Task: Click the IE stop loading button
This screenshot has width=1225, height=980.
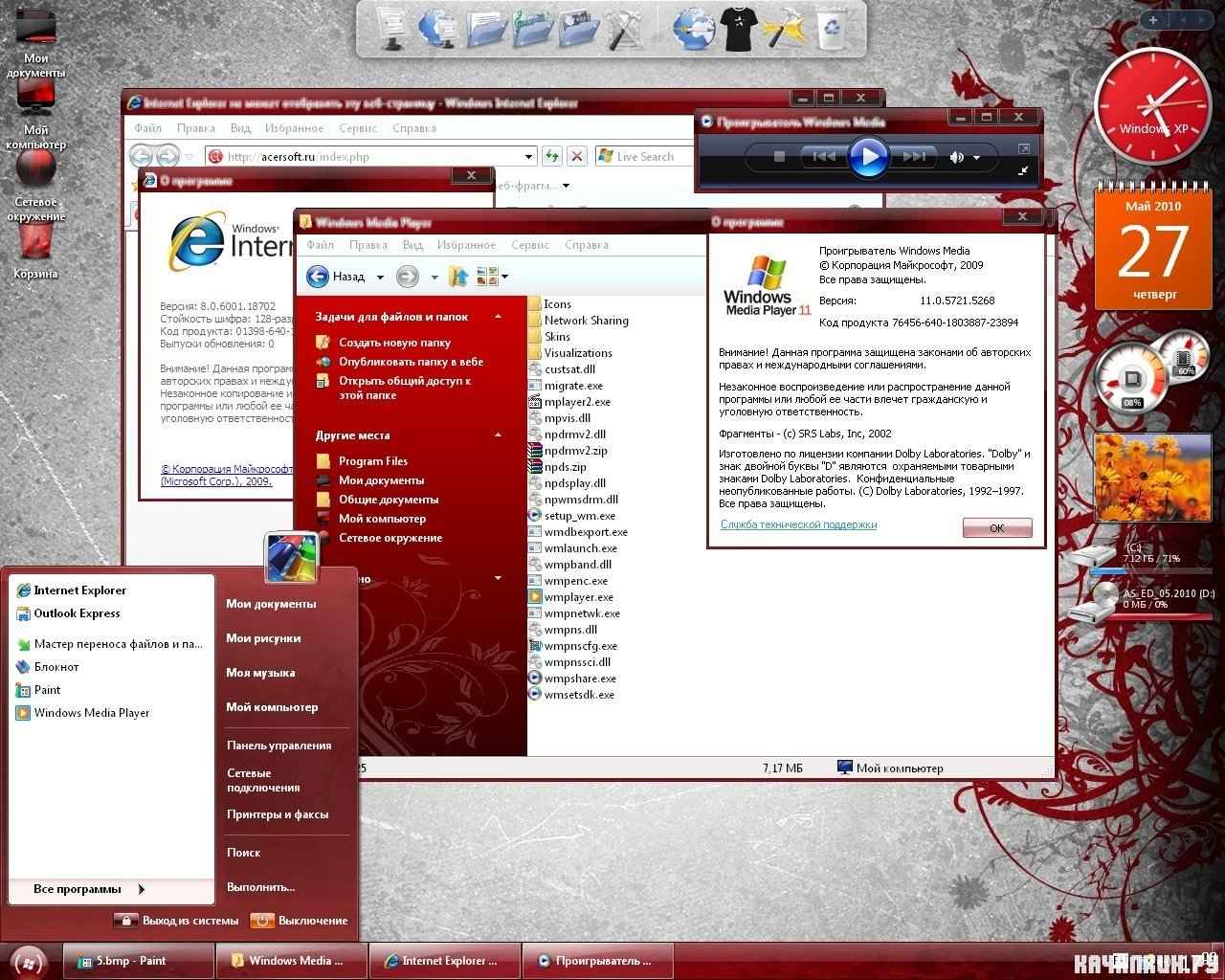Action: (x=576, y=157)
